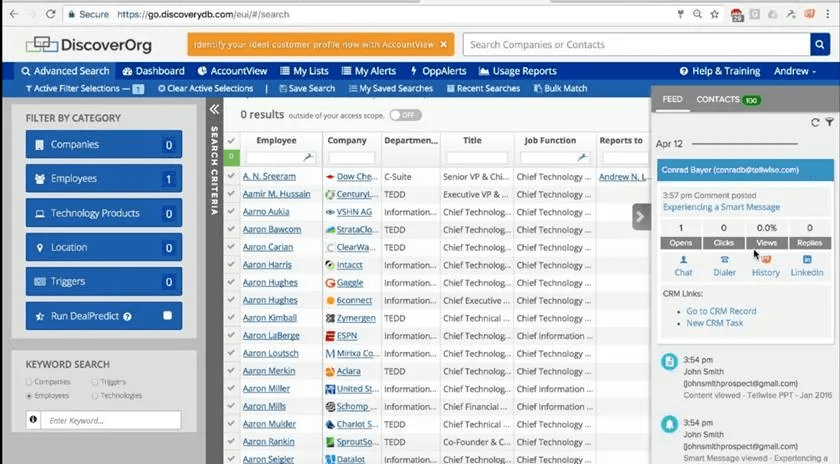Viewport: 840px width, 464px height.
Task: Check the Run DealPredict checkbox
Action: [168, 316]
